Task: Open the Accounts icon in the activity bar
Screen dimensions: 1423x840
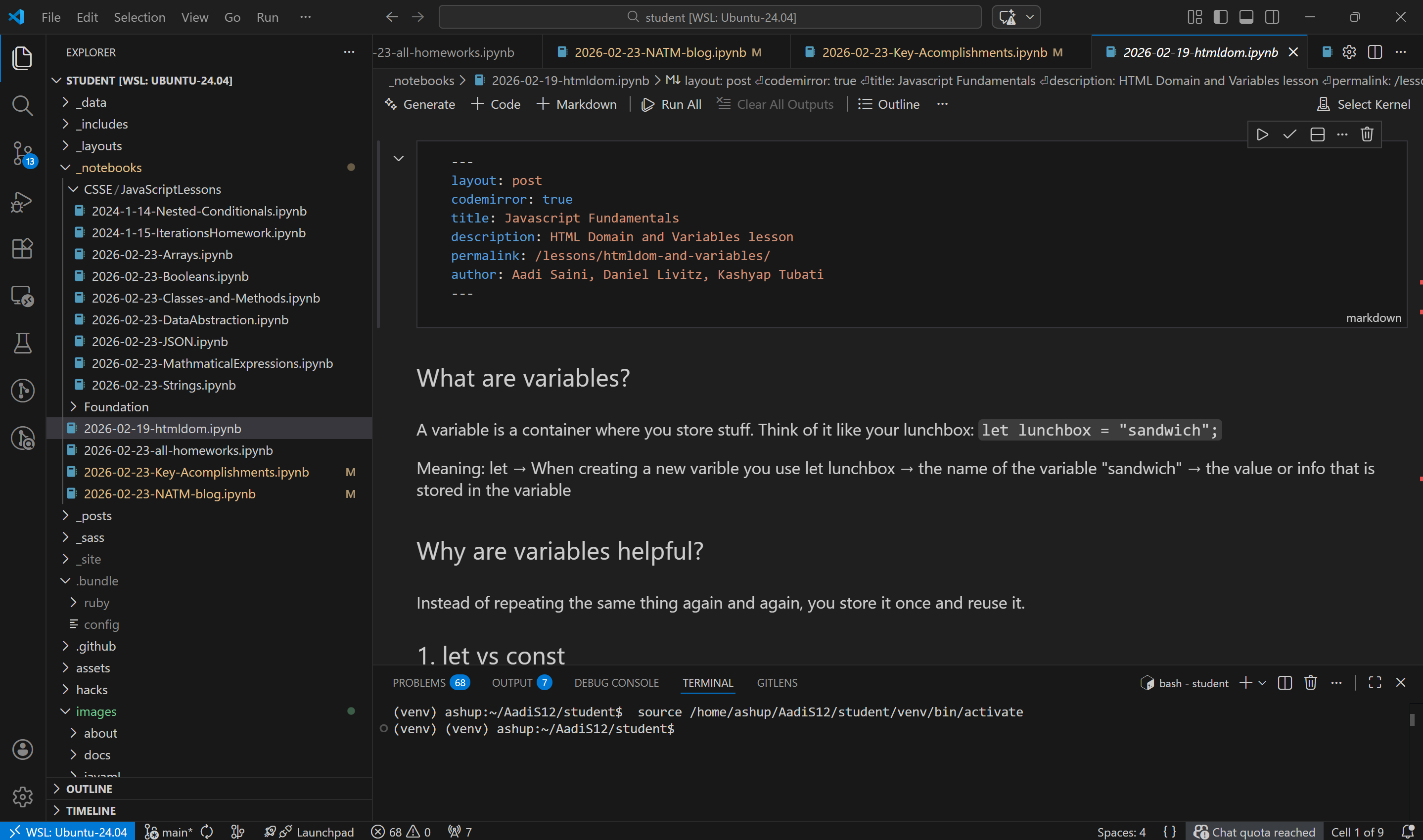Action: [22, 750]
